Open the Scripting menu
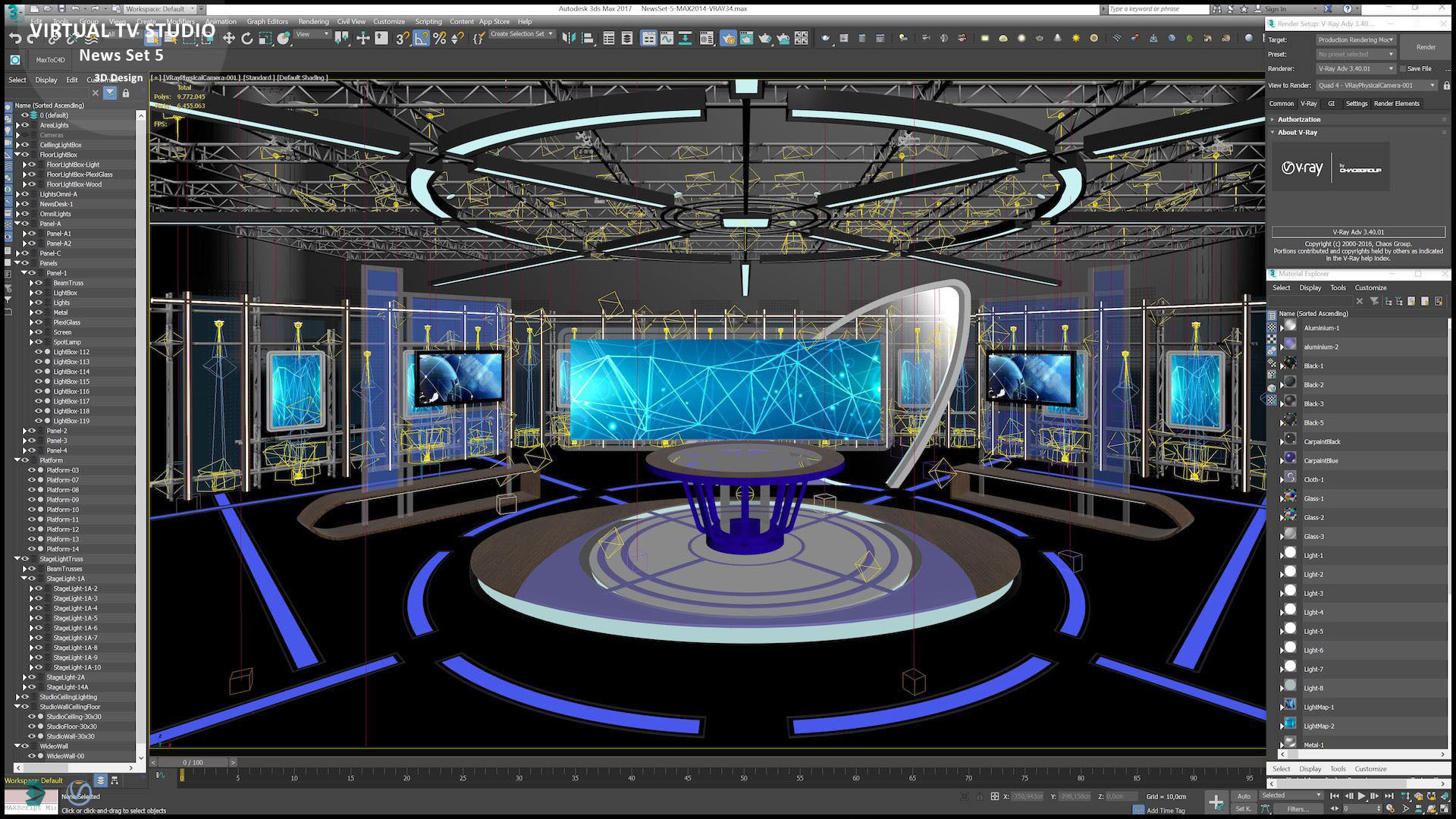 coord(428,21)
